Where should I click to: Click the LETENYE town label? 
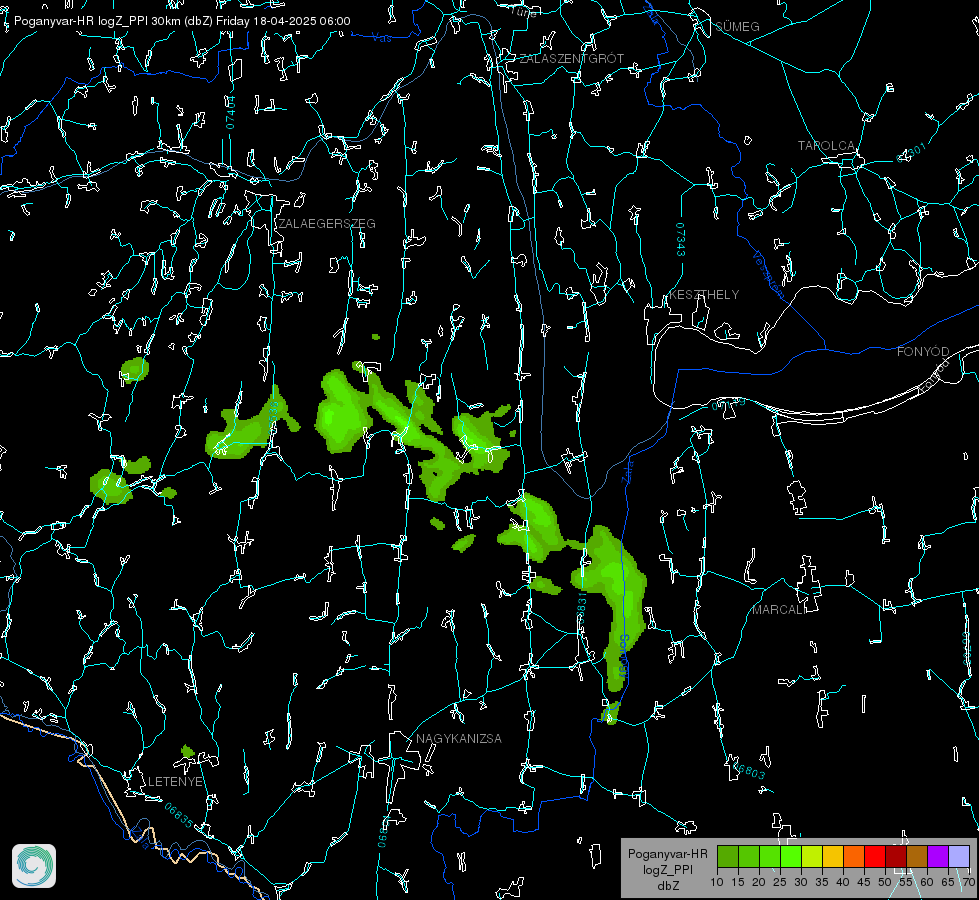click(175, 782)
